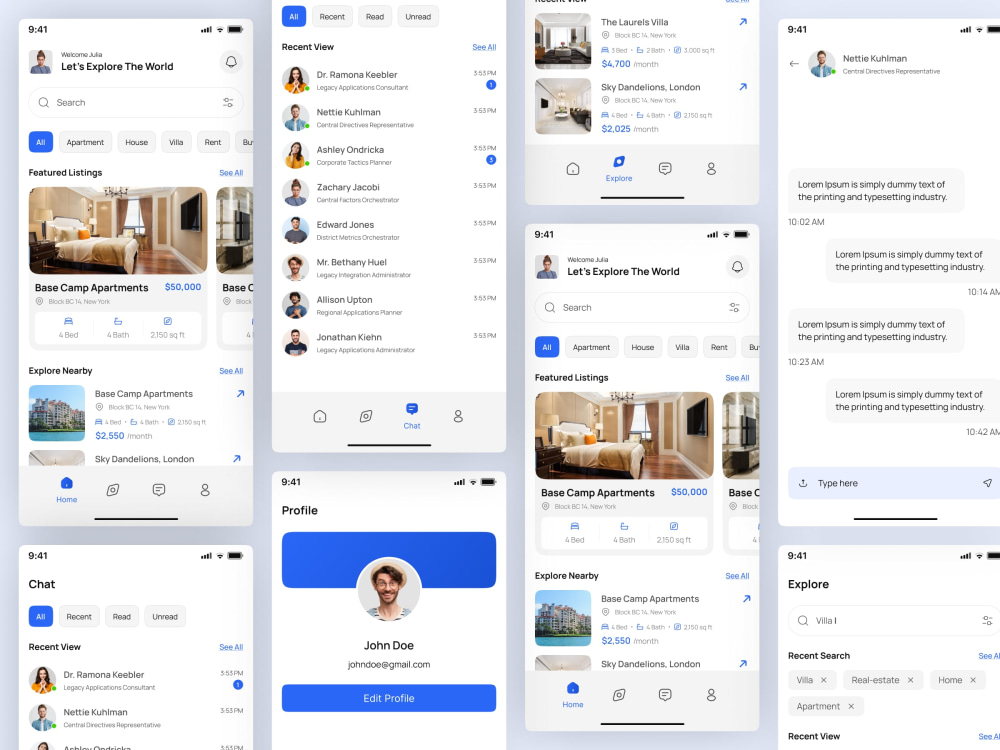
Task: Tap Wi-Fi icon in Profile screen status bar
Action: 473,482
